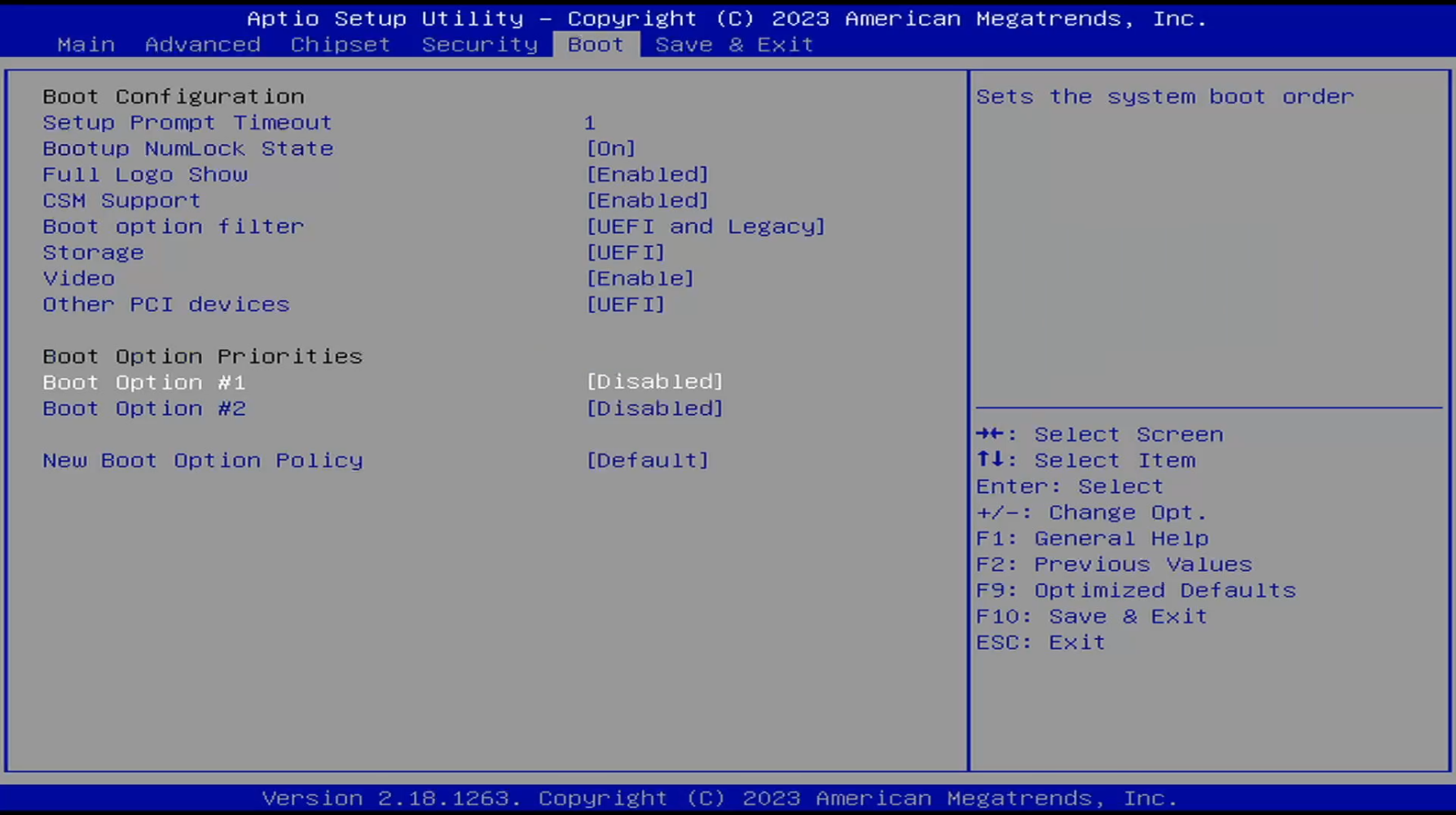Click the '+/-: Change Opt.' hint
The width and height of the screenshot is (1456, 815).
[x=1092, y=513]
